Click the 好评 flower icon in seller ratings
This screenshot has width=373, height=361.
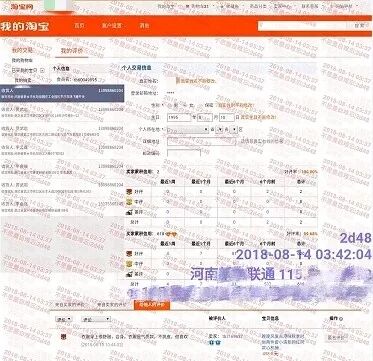pyautogui.click(x=130, y=254)
